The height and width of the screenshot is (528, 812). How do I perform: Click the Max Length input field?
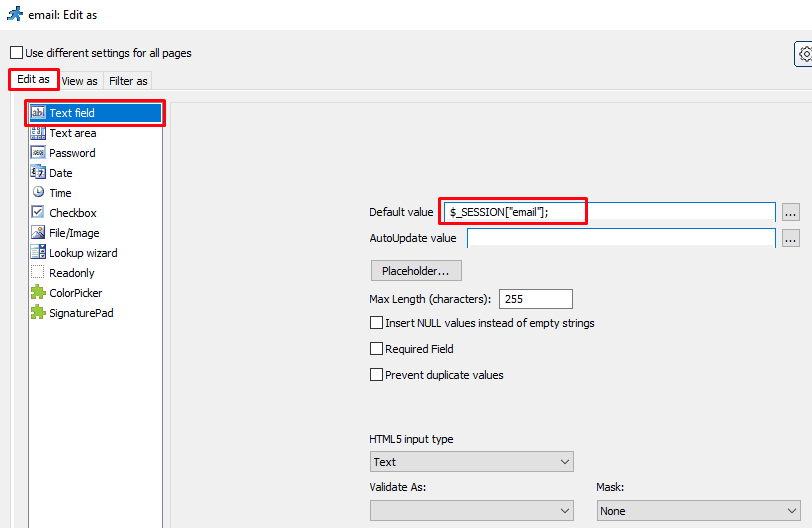(537, 299)
